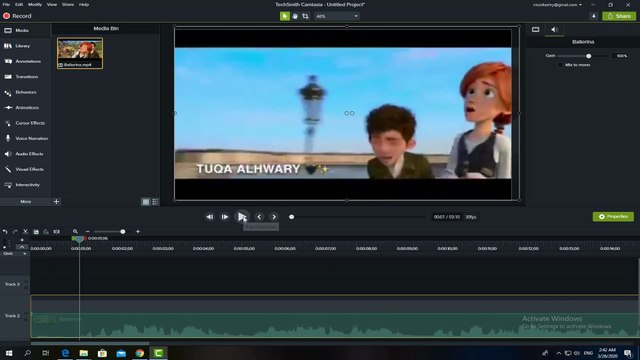
Task: Click the Redo icon on timeline toolbar
Action: click(15, 232)
